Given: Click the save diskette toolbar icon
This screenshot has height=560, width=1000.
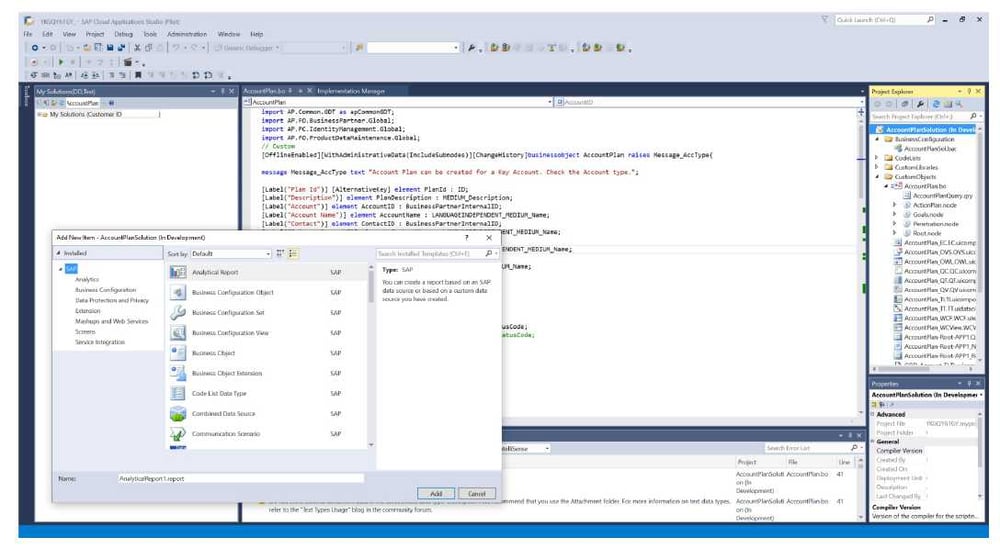Looking at the screenshot, I should click(x=110, y=48).
